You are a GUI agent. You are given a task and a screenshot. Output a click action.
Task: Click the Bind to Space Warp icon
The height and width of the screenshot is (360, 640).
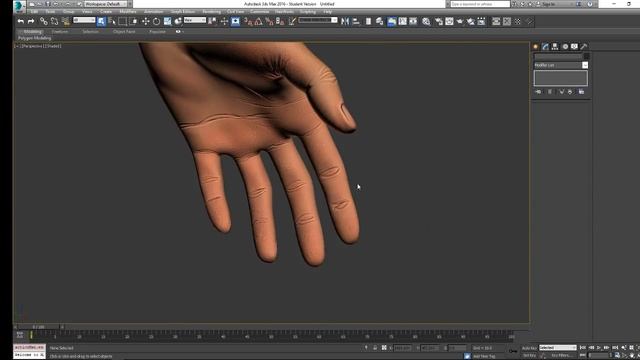point(65,21)
